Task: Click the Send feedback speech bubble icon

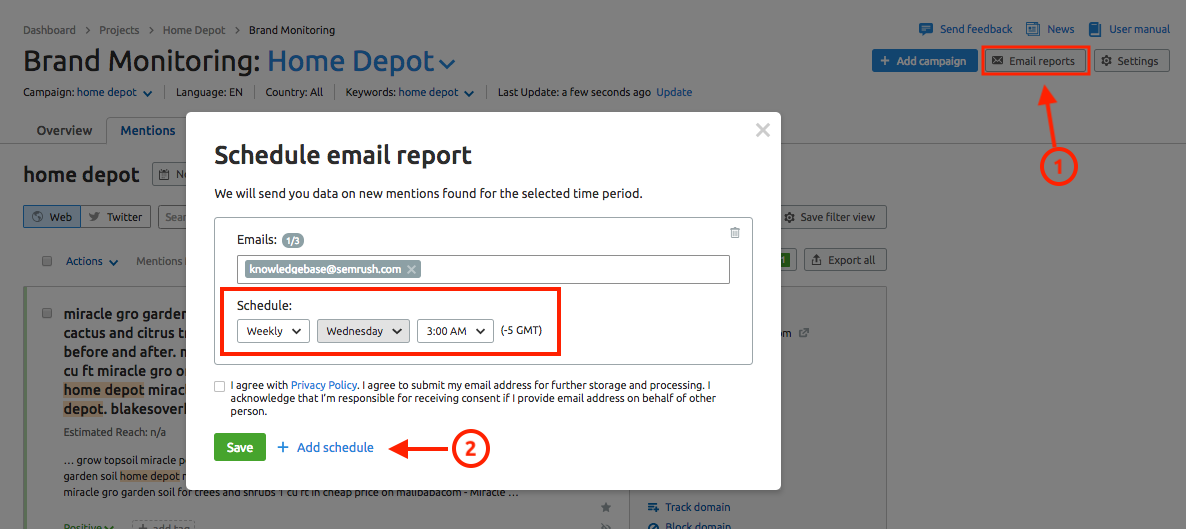Action: pos(925,29)
